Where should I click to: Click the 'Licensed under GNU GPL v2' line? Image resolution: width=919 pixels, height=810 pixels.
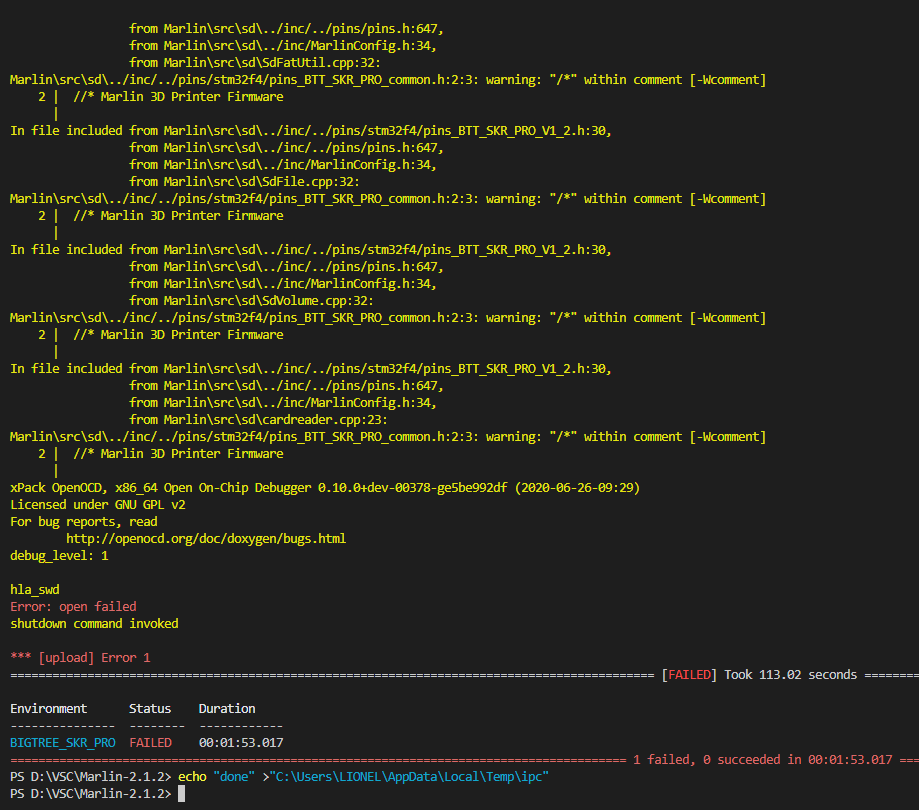(98, 505)
